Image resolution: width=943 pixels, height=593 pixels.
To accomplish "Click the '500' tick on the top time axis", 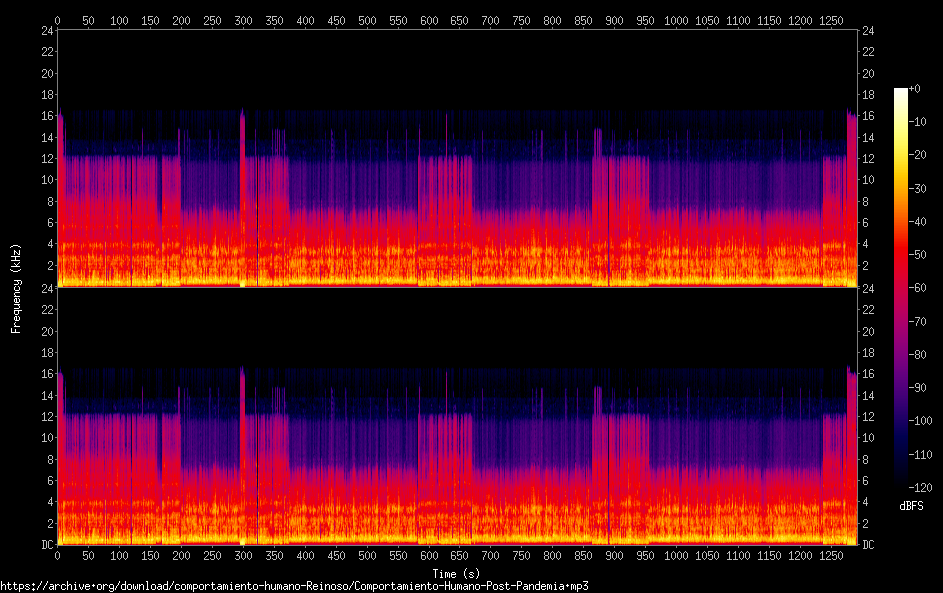I will tap(367, 20).
